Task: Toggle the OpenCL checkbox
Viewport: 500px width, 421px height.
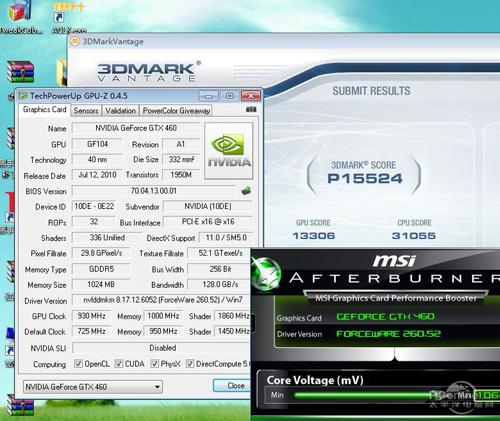Action: click(x=78, y=364)
